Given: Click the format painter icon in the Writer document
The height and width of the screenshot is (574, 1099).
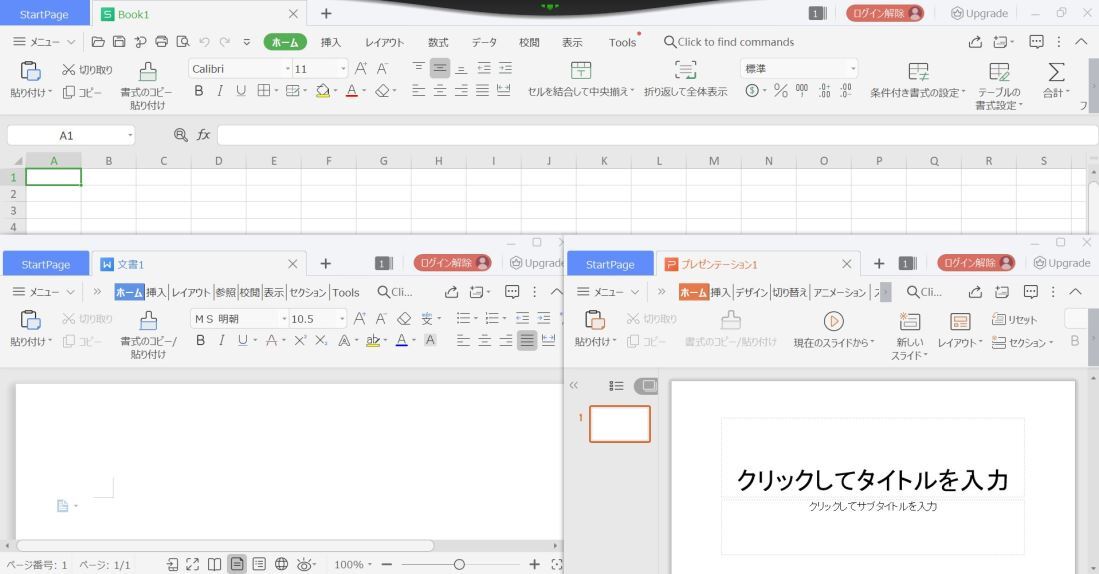Looking at the screenshot, I should (x=147, y=320).
